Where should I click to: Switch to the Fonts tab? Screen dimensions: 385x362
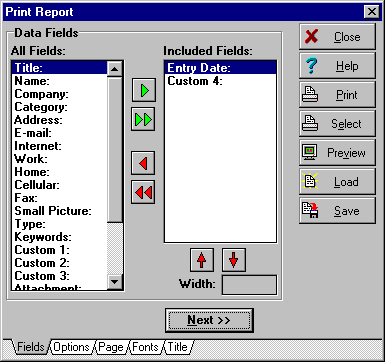[x=145, y=347]
